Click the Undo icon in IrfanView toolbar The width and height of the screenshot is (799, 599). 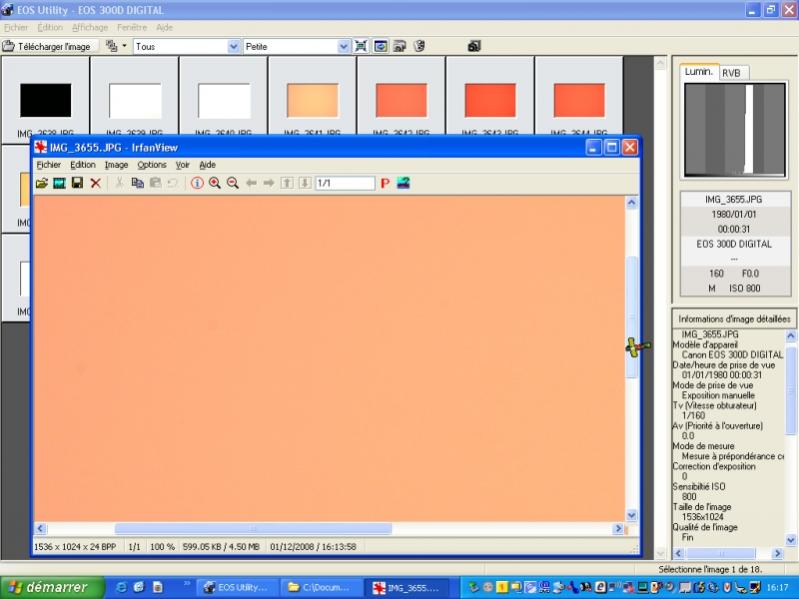coord(173,183)
